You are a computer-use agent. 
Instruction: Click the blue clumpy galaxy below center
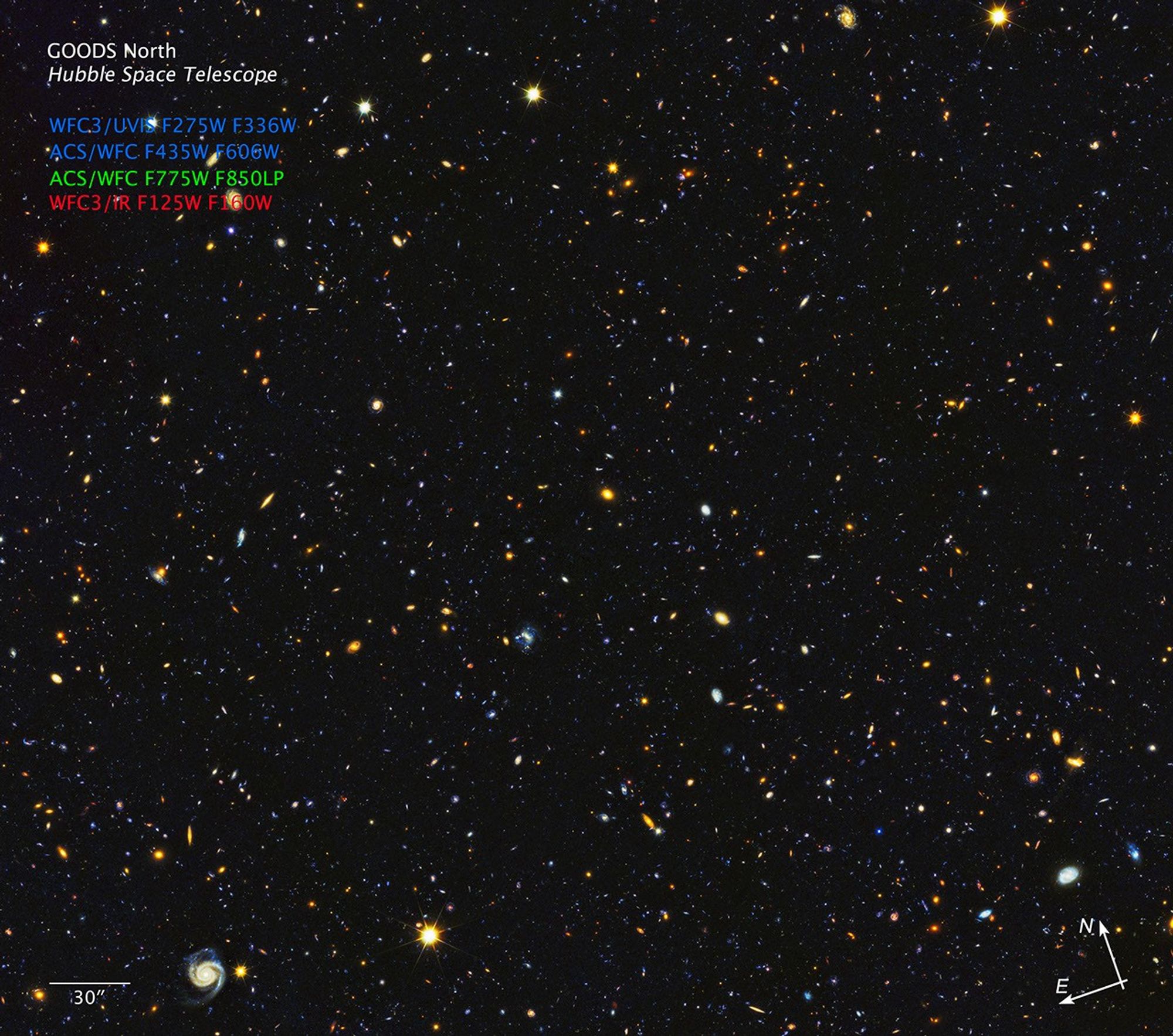pyautogui.click(x=527, y=637)
